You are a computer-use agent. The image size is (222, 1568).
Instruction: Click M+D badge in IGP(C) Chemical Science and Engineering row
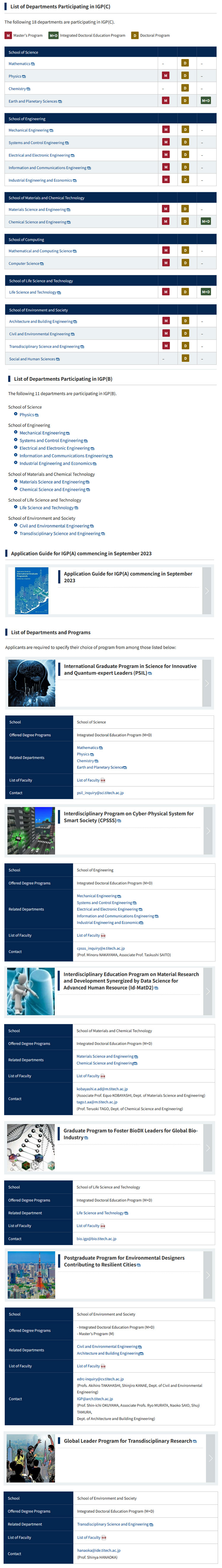(x=205, y=222)
